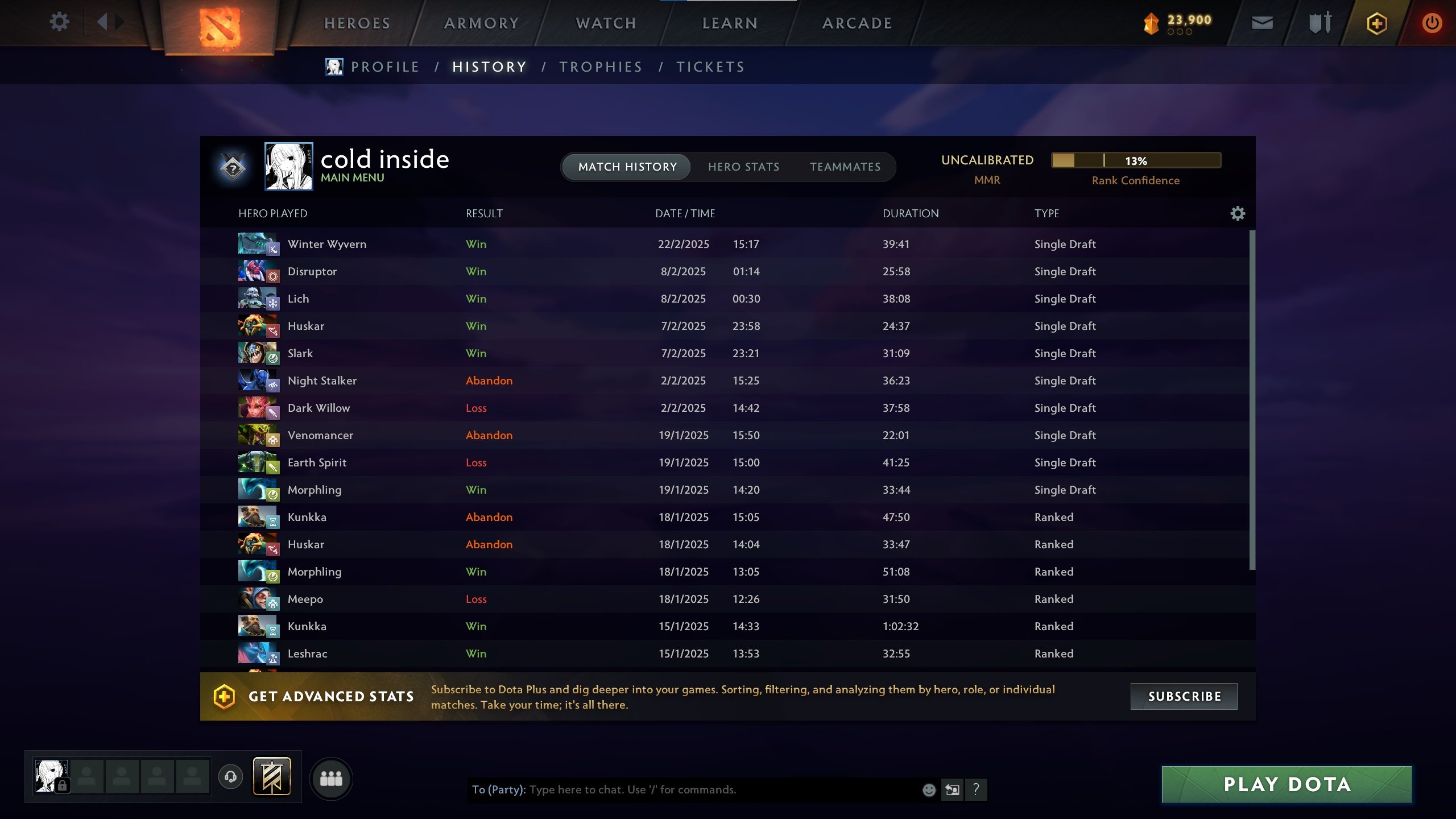This screenshot has width=1456, height=819.
Task: Click the red power quit icon
Action: [1432, 23]
